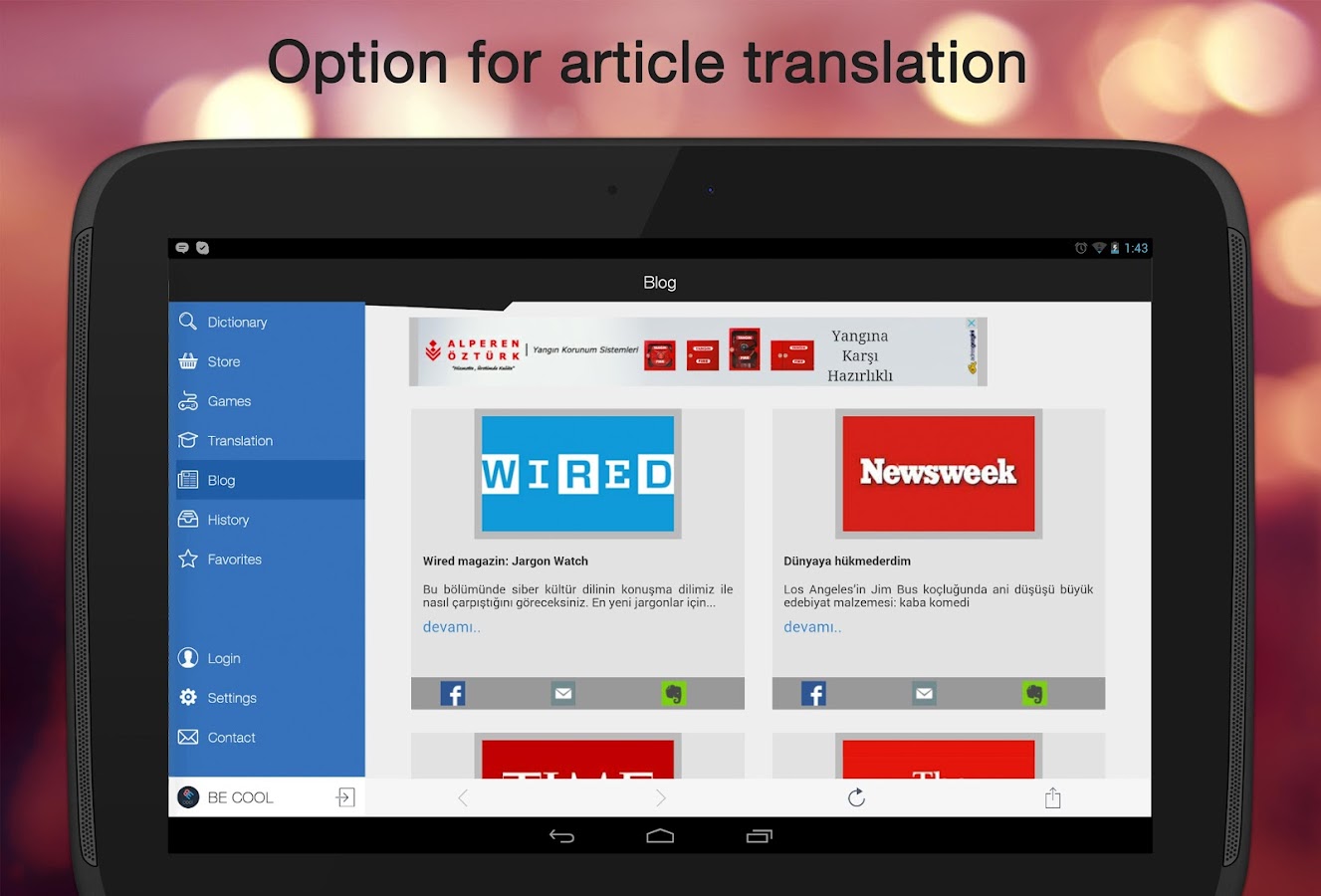
Task: Click the Login user icon
Action: (187, 658)
